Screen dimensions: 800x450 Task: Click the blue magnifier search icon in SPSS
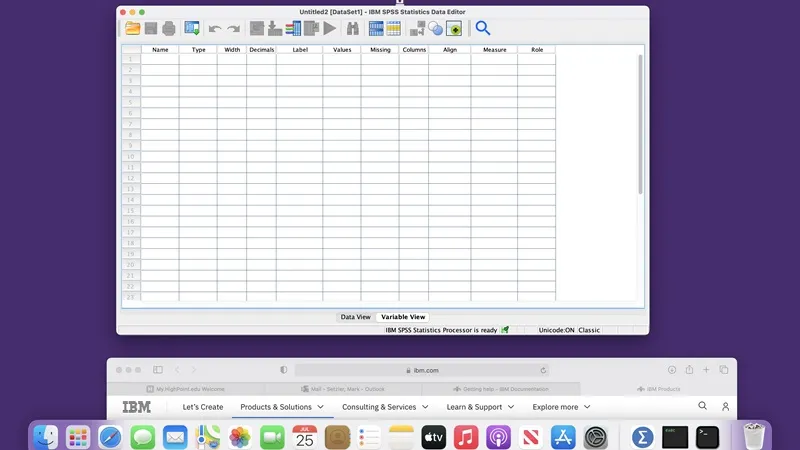point(483,28)
